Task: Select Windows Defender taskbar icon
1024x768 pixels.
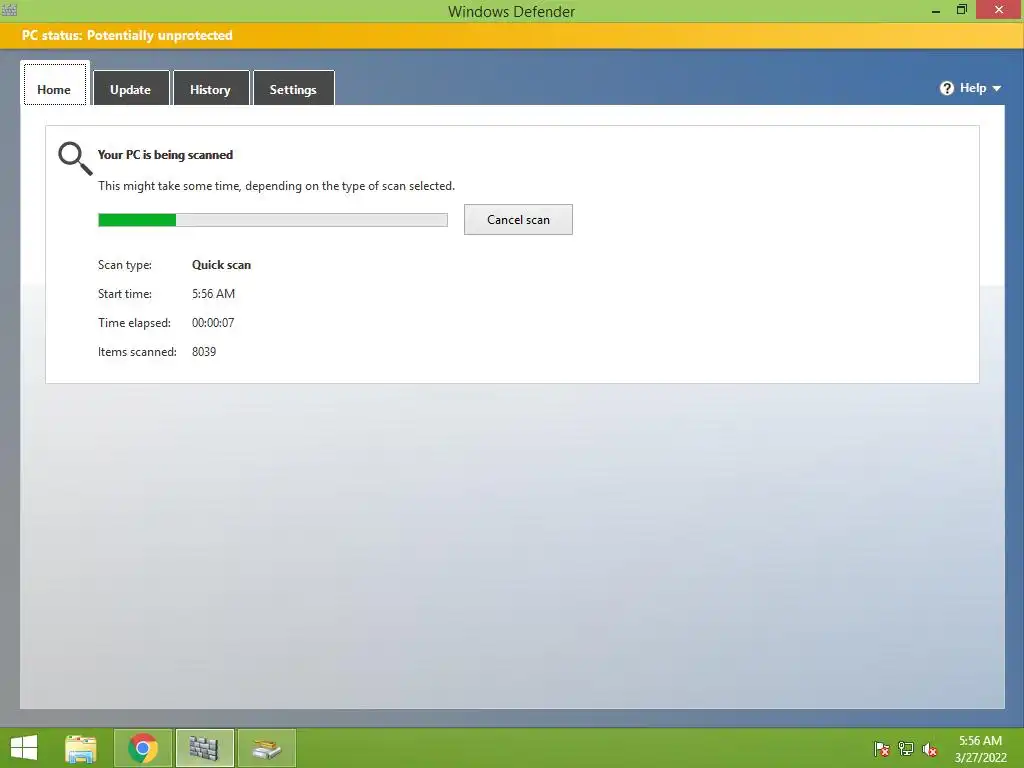Action: pos(204,748)
